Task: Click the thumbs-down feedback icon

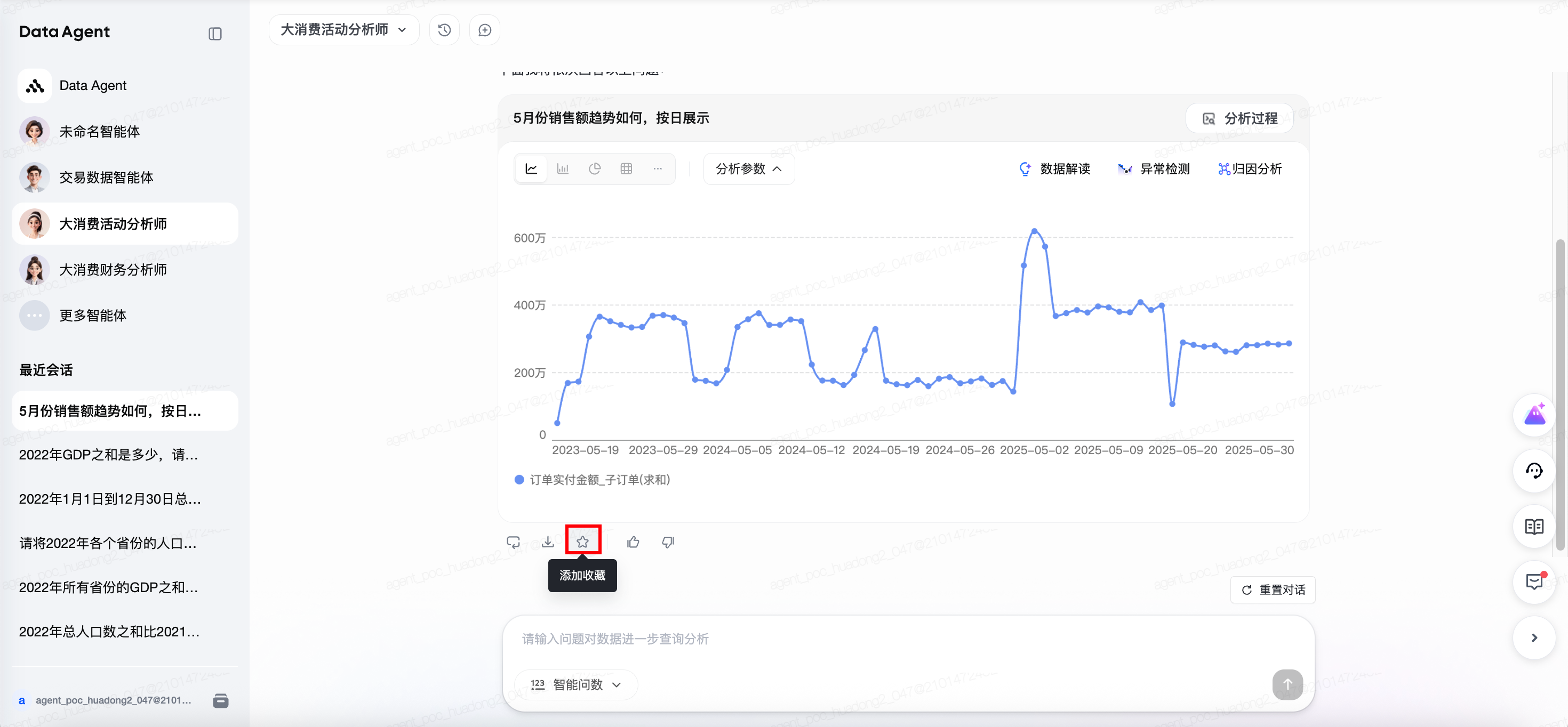Action: pyautogui.click(x=668, y=542)
